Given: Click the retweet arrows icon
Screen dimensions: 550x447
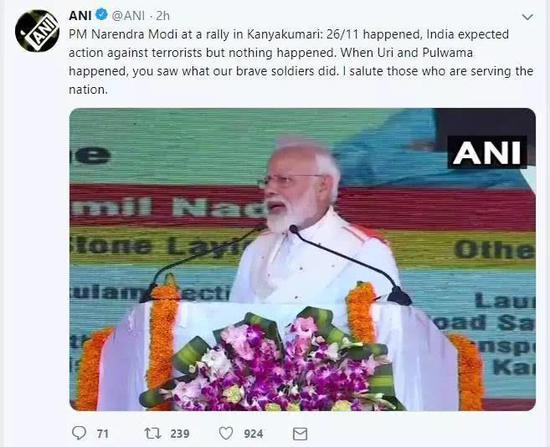Looking at the screenshot, I should click(x=153, y=433).
